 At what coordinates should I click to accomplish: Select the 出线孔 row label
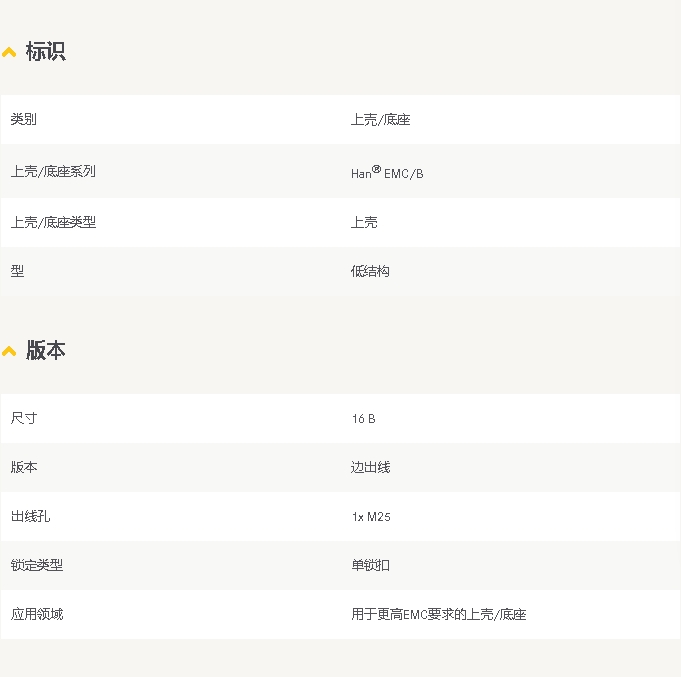coord(30,516)
